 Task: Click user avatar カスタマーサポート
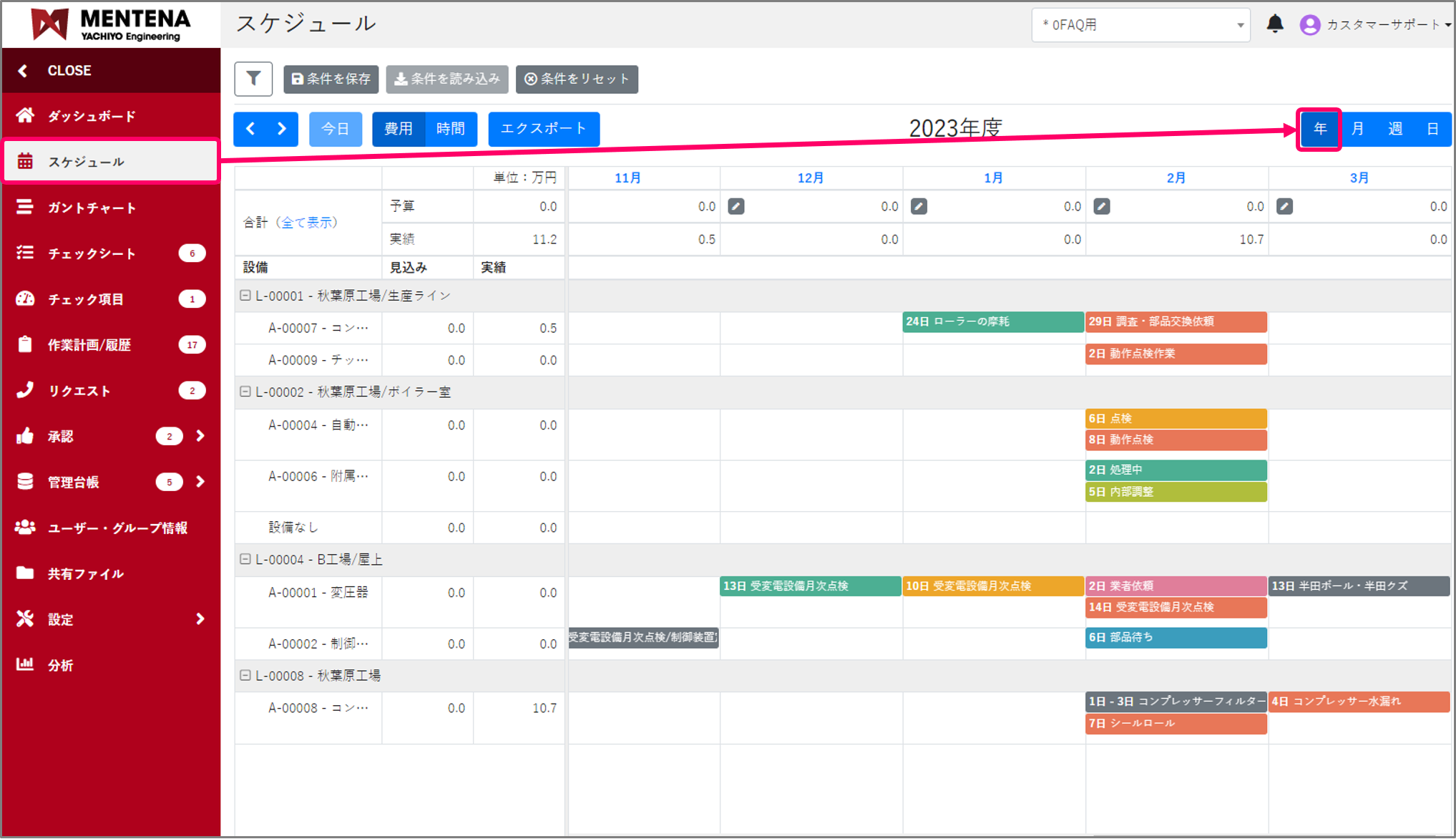[1309, 25]
